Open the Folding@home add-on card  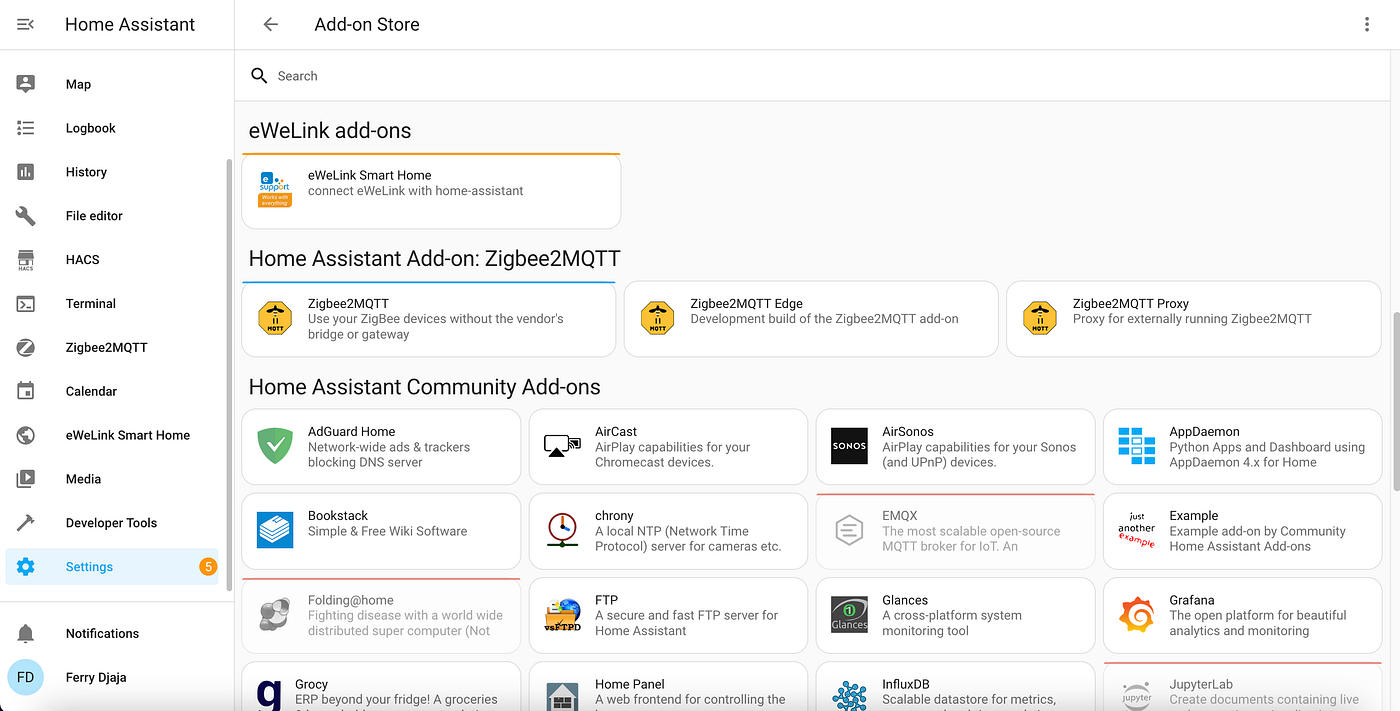click(381, 615)
